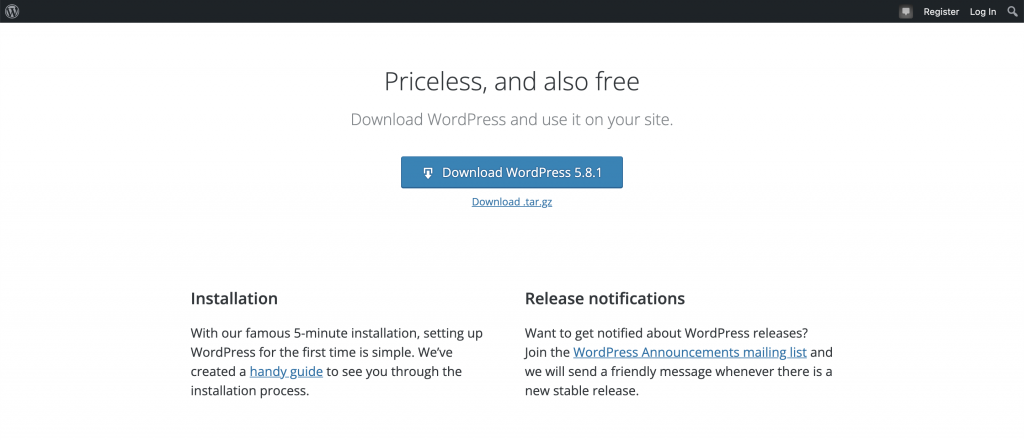Open WordPress Announcements mailing list link
The image size is (1024, 440).
[690, 353]
